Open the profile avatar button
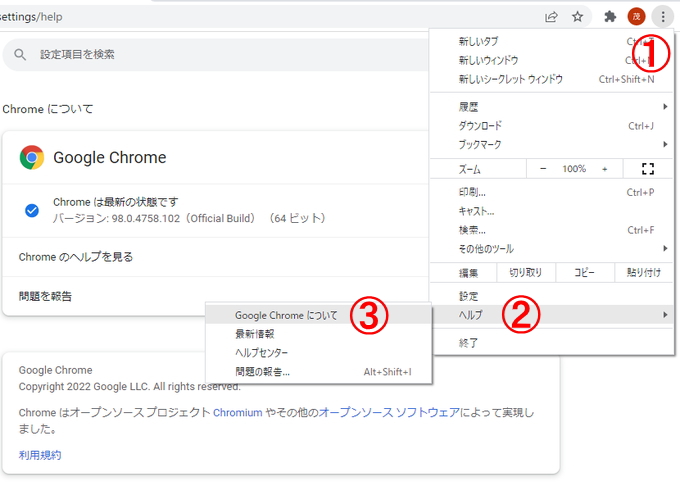Screen dimensions: 680x495 pos(636,17)
